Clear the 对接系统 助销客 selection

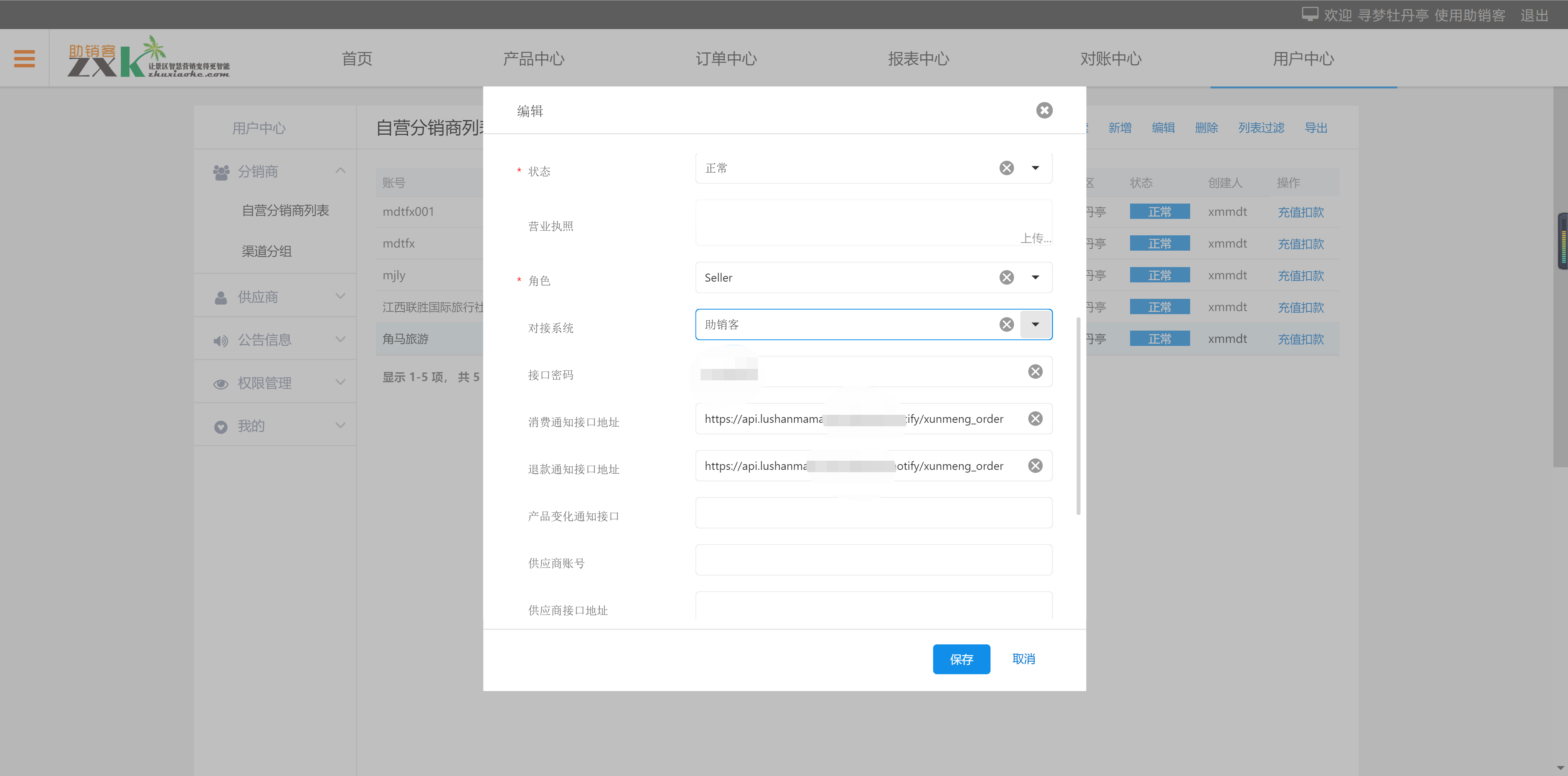point(1006,324)
